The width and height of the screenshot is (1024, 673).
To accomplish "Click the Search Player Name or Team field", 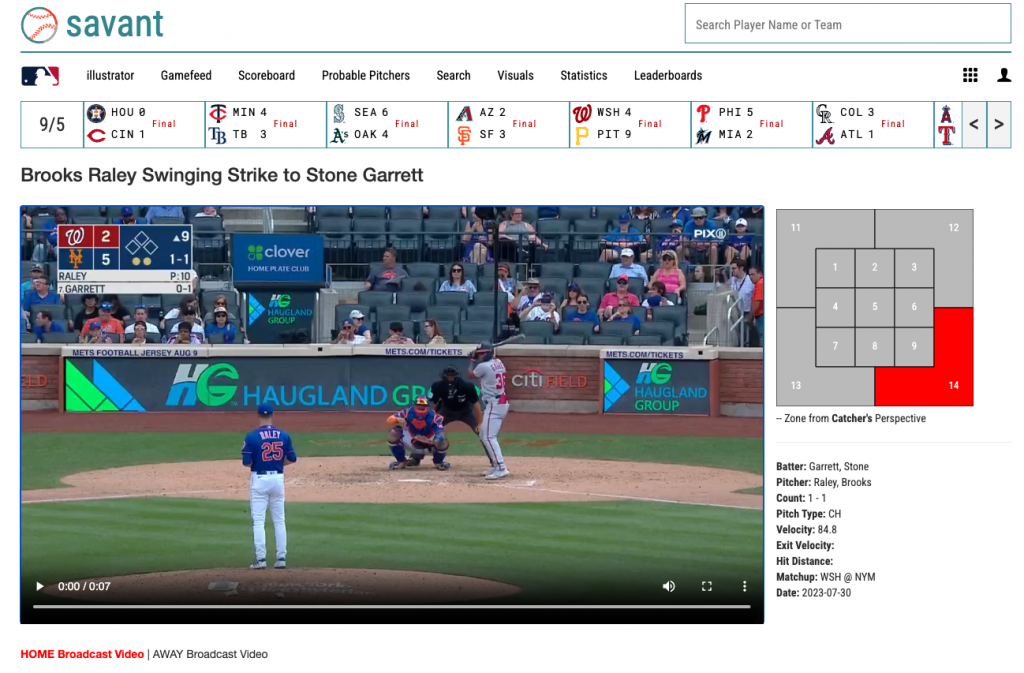I will tap(847, 24).
